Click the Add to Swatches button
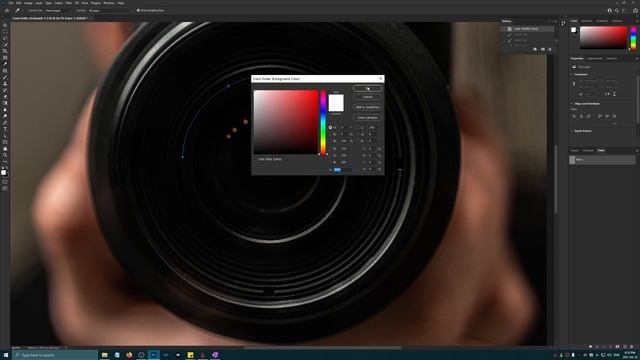This screenshot has width=640, height=360. (367, 107)
